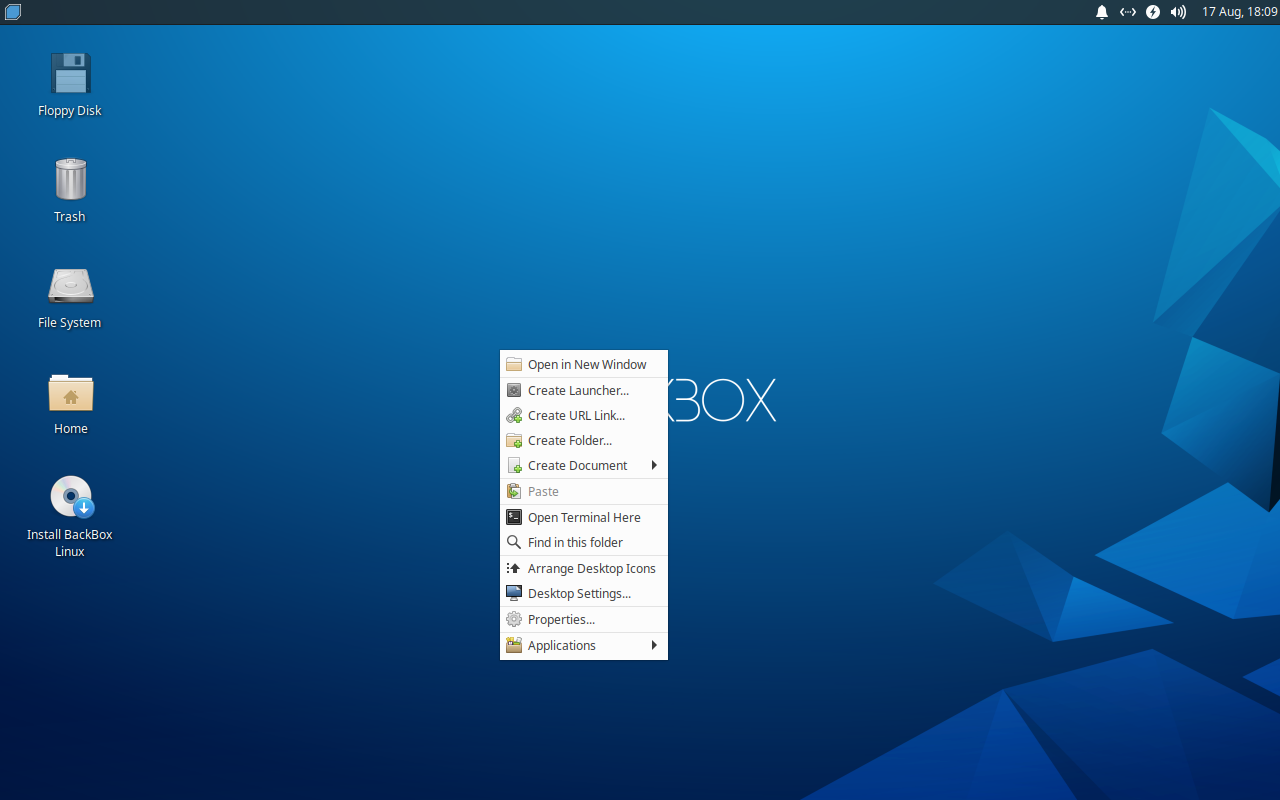Open the applications menu in the top panel
1280x800 pixels.
click(13, 12)
